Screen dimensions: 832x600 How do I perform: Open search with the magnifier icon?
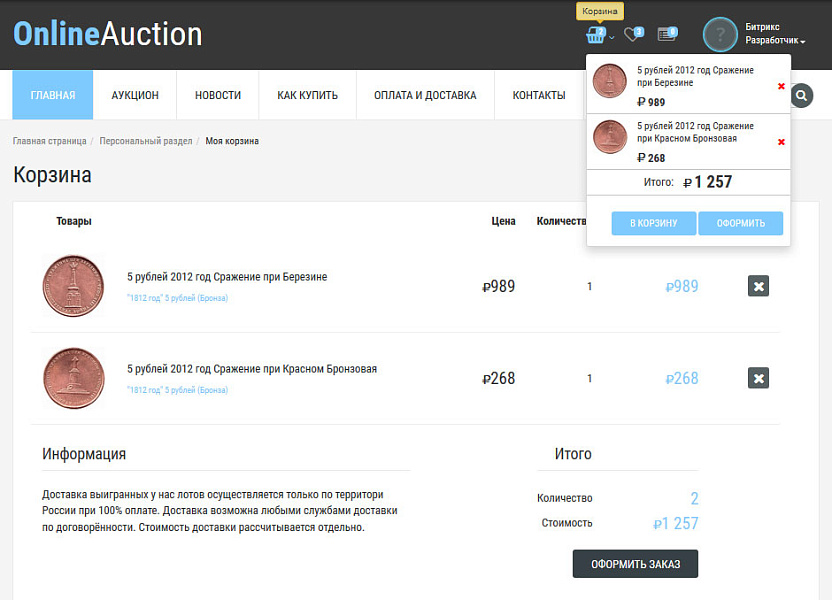[801, 96]
